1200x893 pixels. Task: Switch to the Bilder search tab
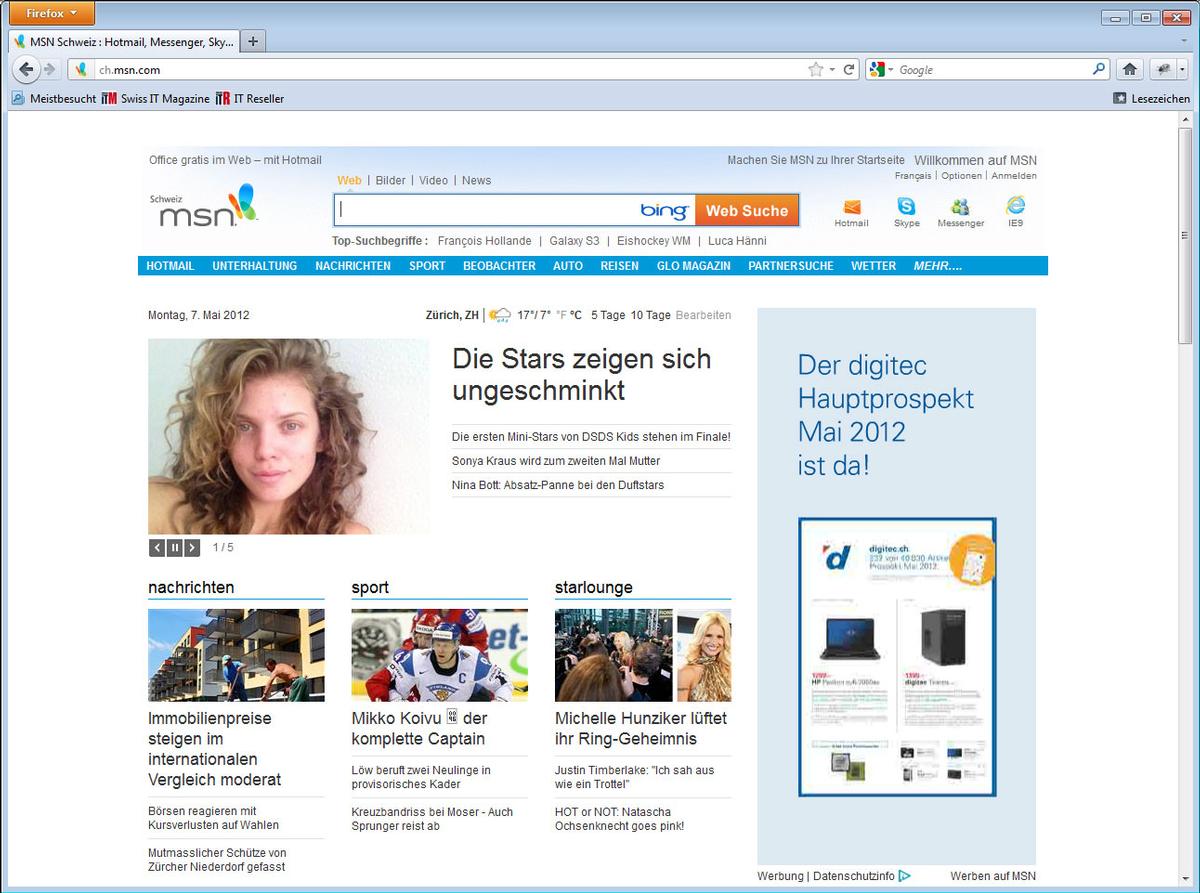(390, 180)
